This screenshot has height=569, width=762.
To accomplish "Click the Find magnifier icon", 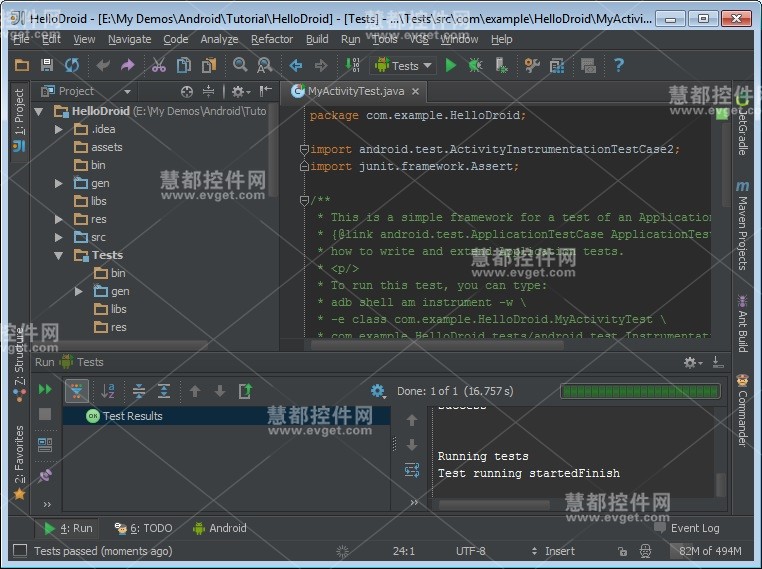I will [240, 65].
